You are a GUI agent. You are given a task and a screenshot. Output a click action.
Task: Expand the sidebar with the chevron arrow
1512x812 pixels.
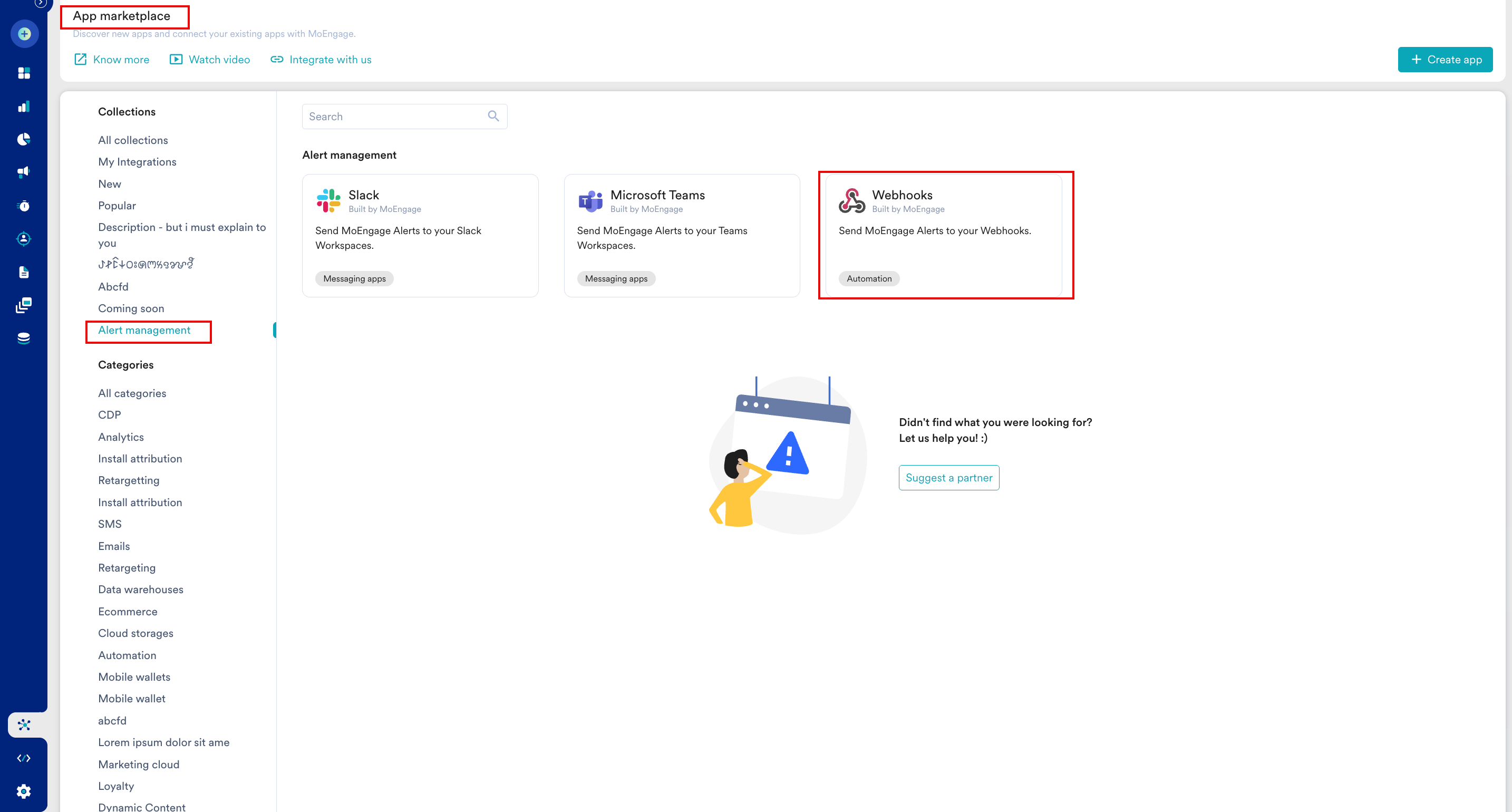click(40, 3)
